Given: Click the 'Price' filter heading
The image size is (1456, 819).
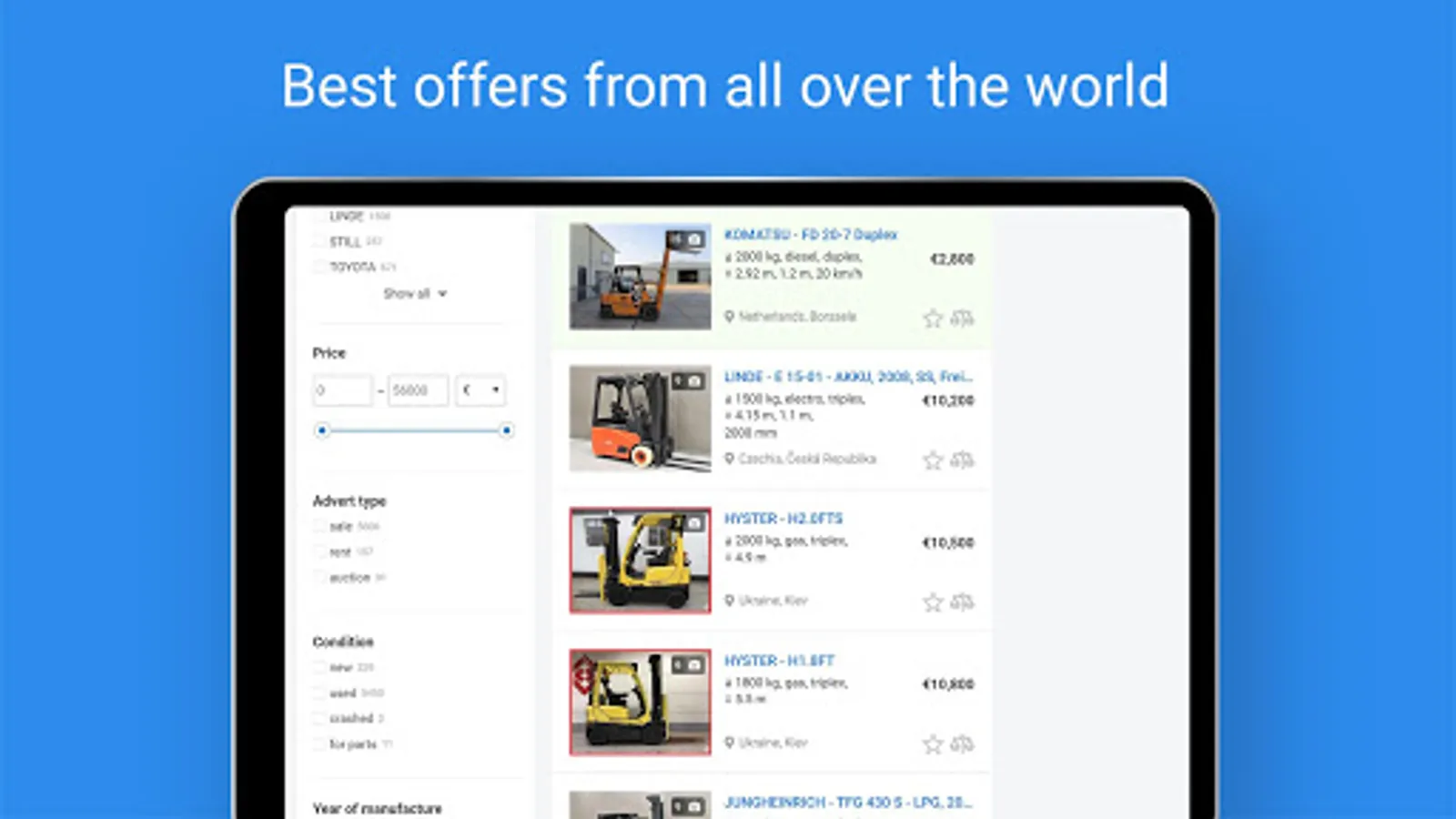Looking at the screenshot, I should [x=329, y=353].
